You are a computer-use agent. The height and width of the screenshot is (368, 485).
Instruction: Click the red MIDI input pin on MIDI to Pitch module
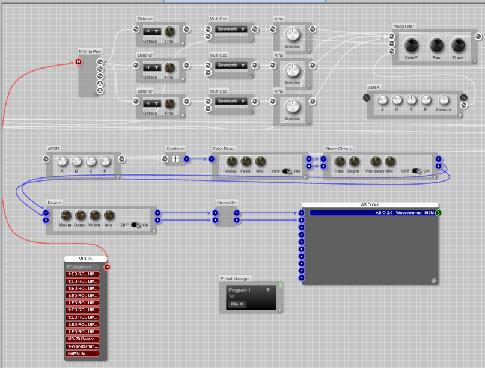pos(79,62)
